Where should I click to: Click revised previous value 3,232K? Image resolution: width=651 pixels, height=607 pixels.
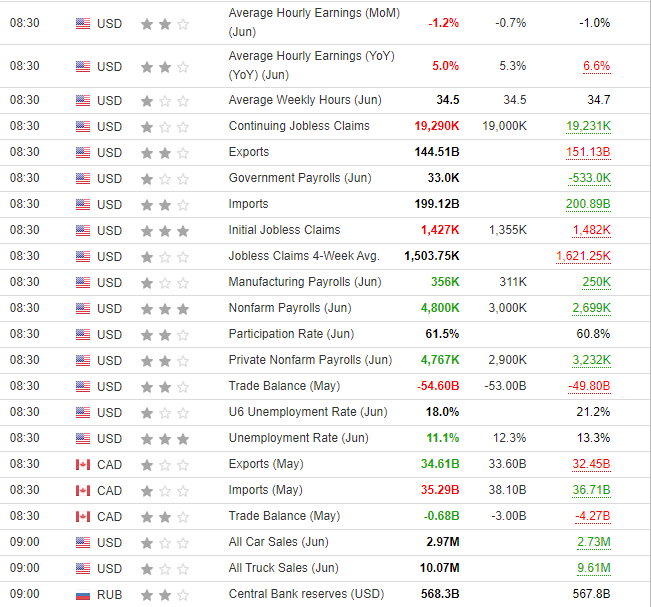click(x=592, y=360)
